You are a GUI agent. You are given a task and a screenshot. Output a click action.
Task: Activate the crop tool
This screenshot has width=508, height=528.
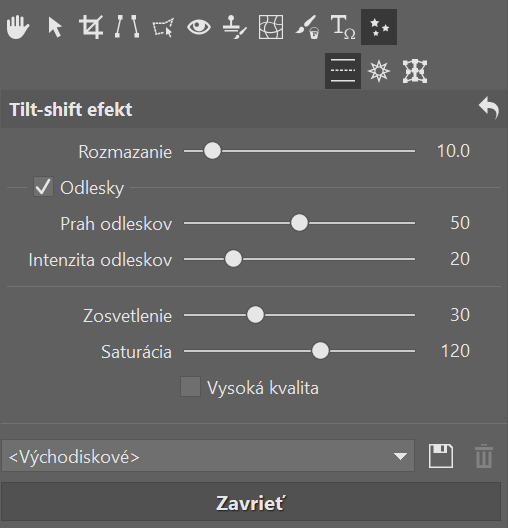[x=91, y=27]
